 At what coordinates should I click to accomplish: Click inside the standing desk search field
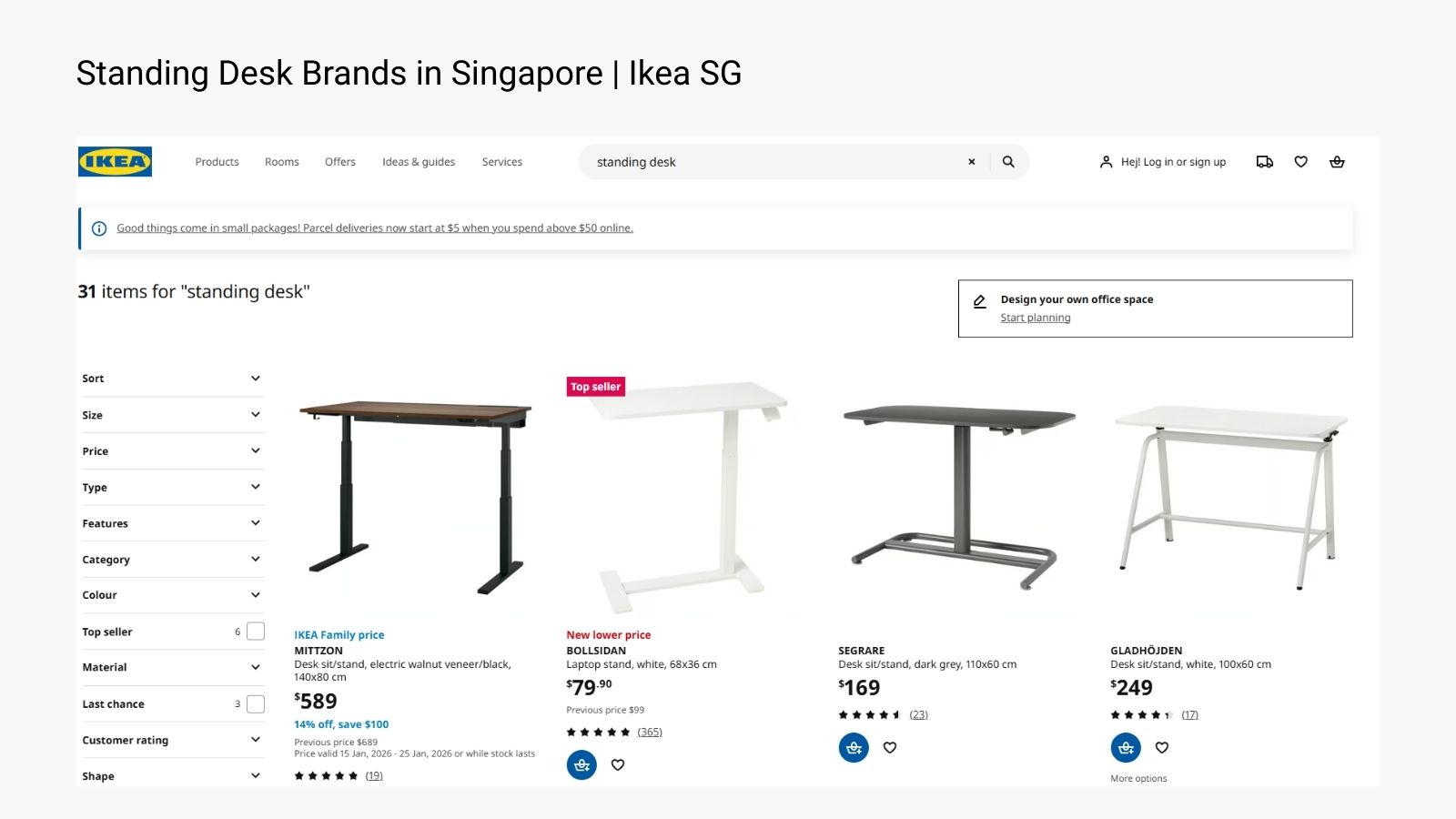pos(773,161)
